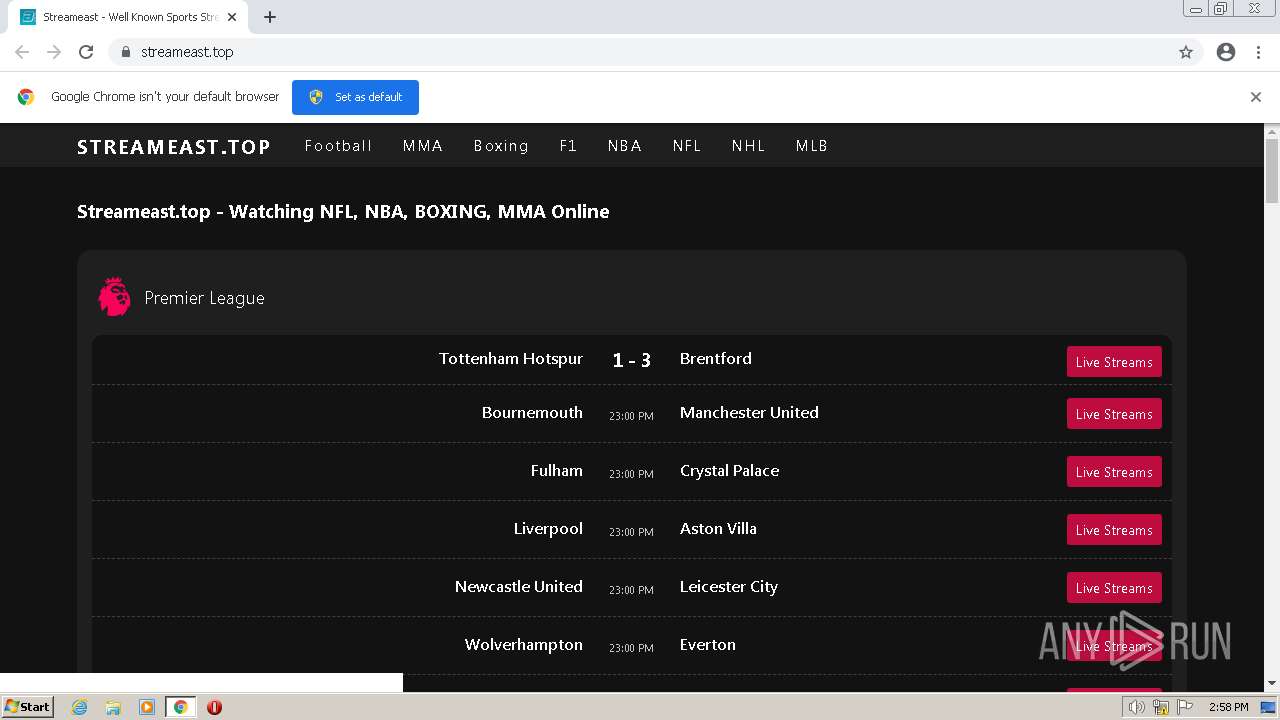Click the Aston Villa team name
This screenshot has width=1280, height=720.
[x=718, y=529]
